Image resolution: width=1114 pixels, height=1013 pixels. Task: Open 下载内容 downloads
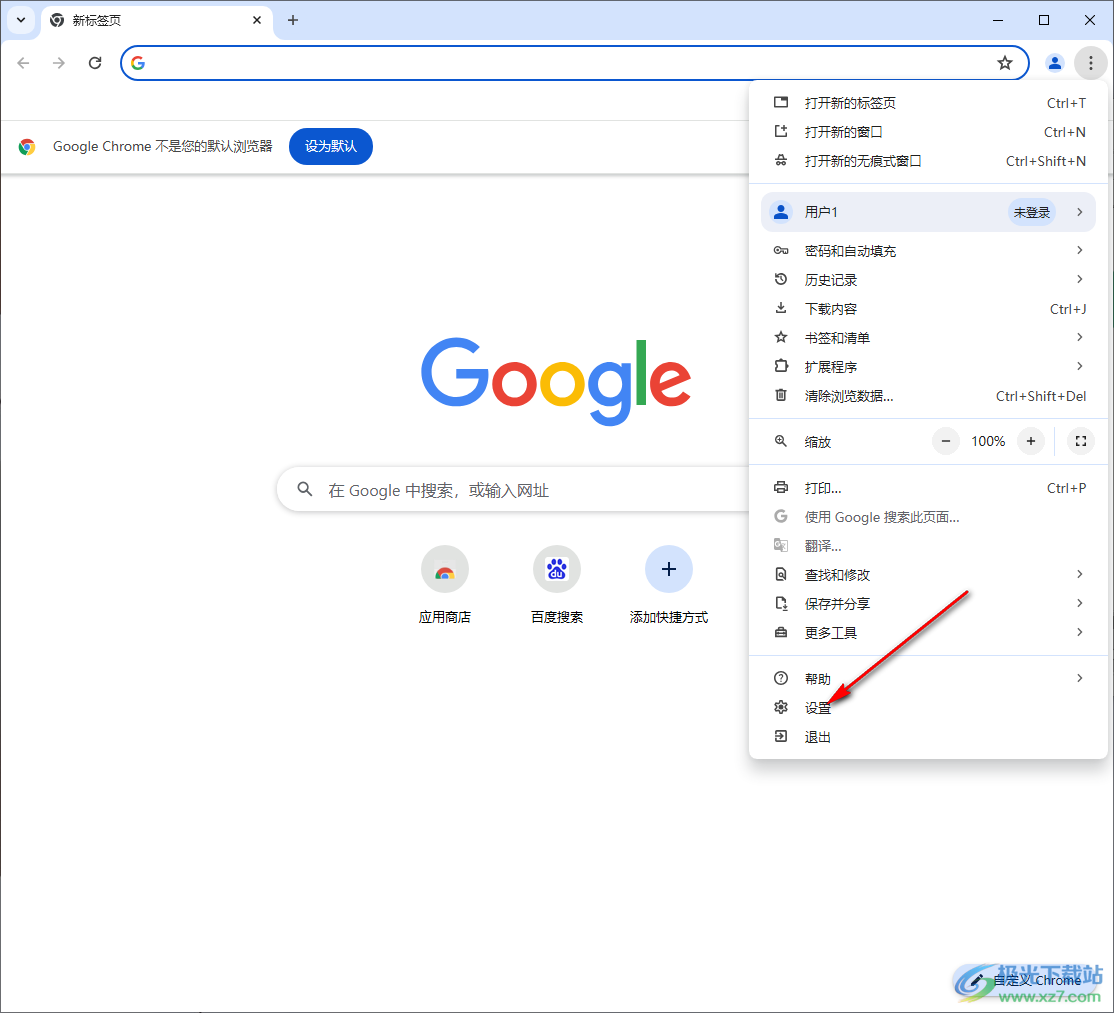pyautogui.click(x=929, y=309)
